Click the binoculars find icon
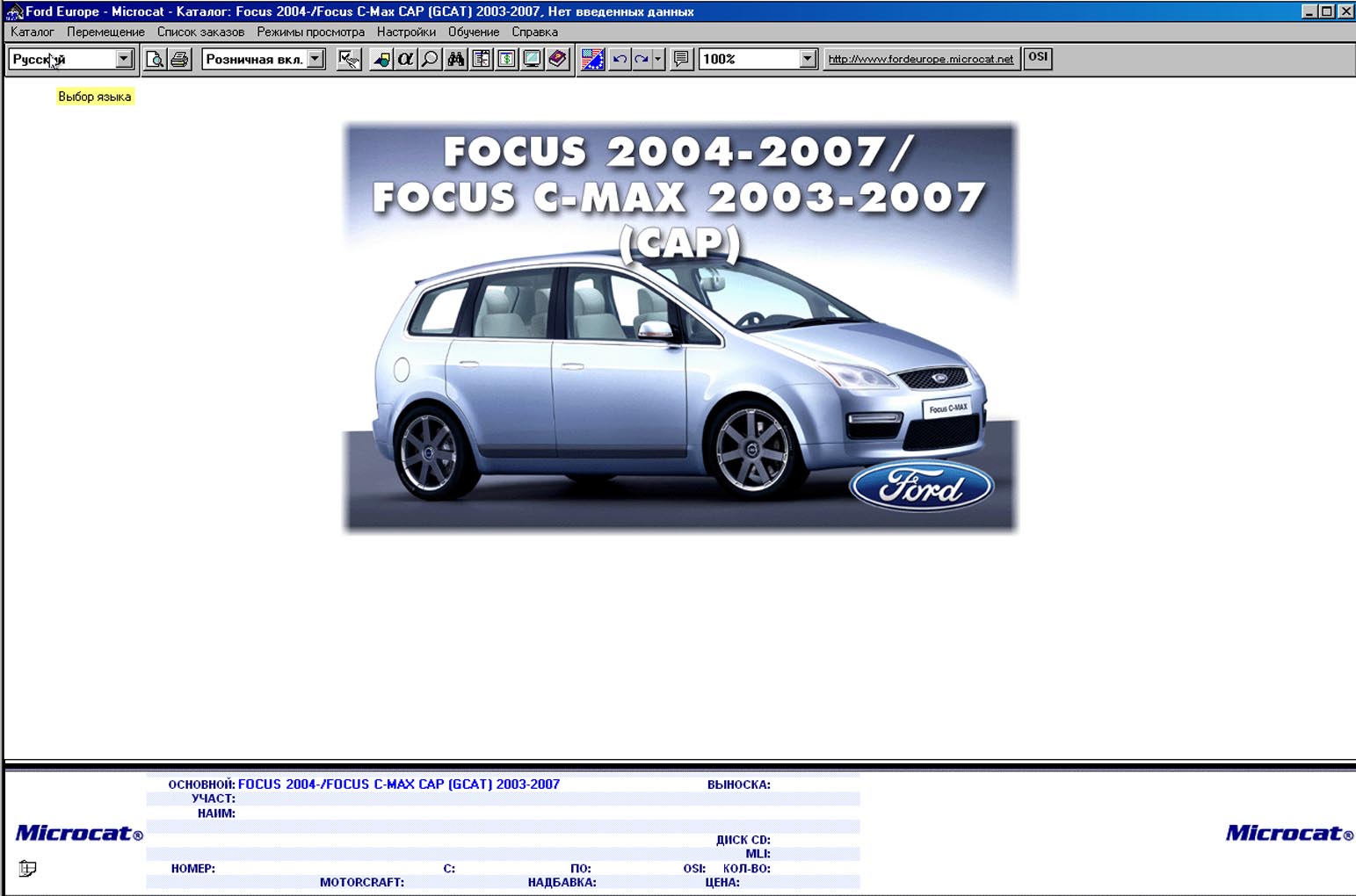 (455, 59)
